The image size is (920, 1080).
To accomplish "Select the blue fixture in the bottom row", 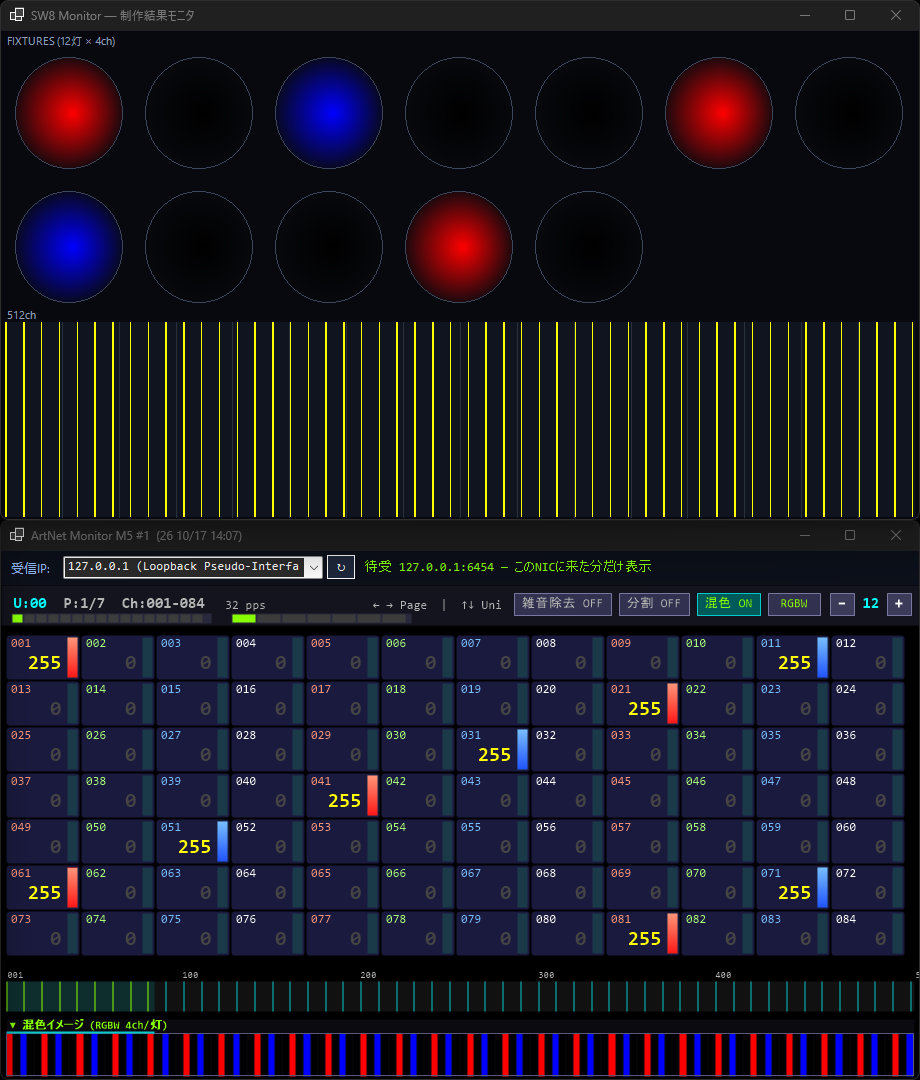I will coord(69,247).
